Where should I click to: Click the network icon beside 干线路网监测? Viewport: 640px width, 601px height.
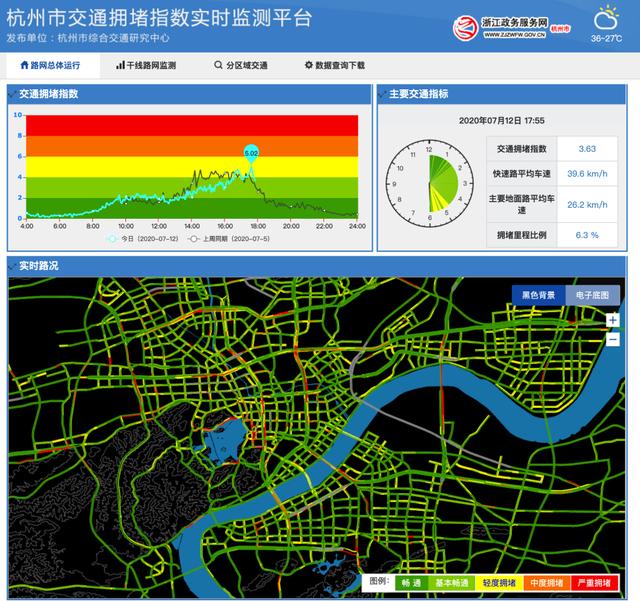tap(120, 66)
